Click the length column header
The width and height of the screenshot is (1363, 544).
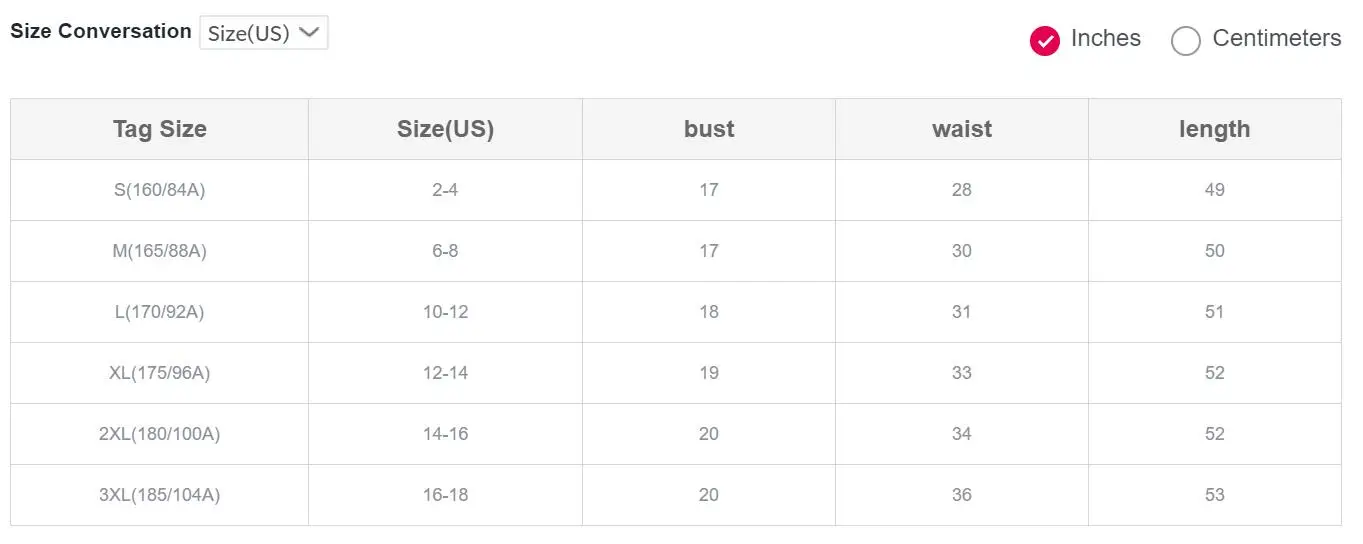click(x=1215, y=129)
